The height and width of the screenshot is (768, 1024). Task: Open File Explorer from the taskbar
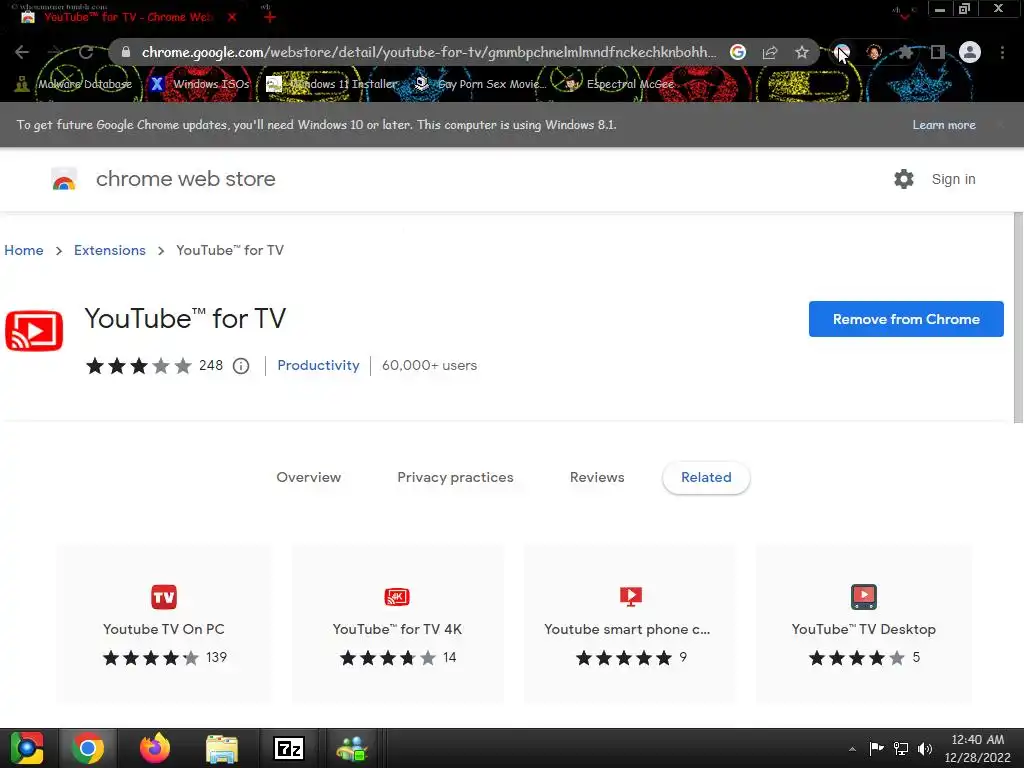222,748
